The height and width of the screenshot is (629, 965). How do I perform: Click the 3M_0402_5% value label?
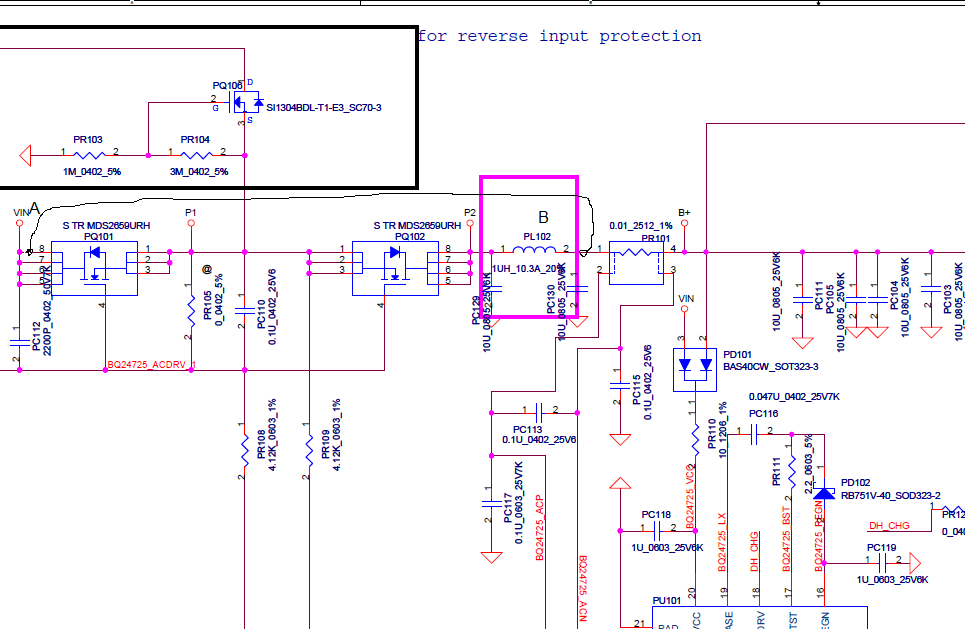pyautogui.click(x=199, y=172)
